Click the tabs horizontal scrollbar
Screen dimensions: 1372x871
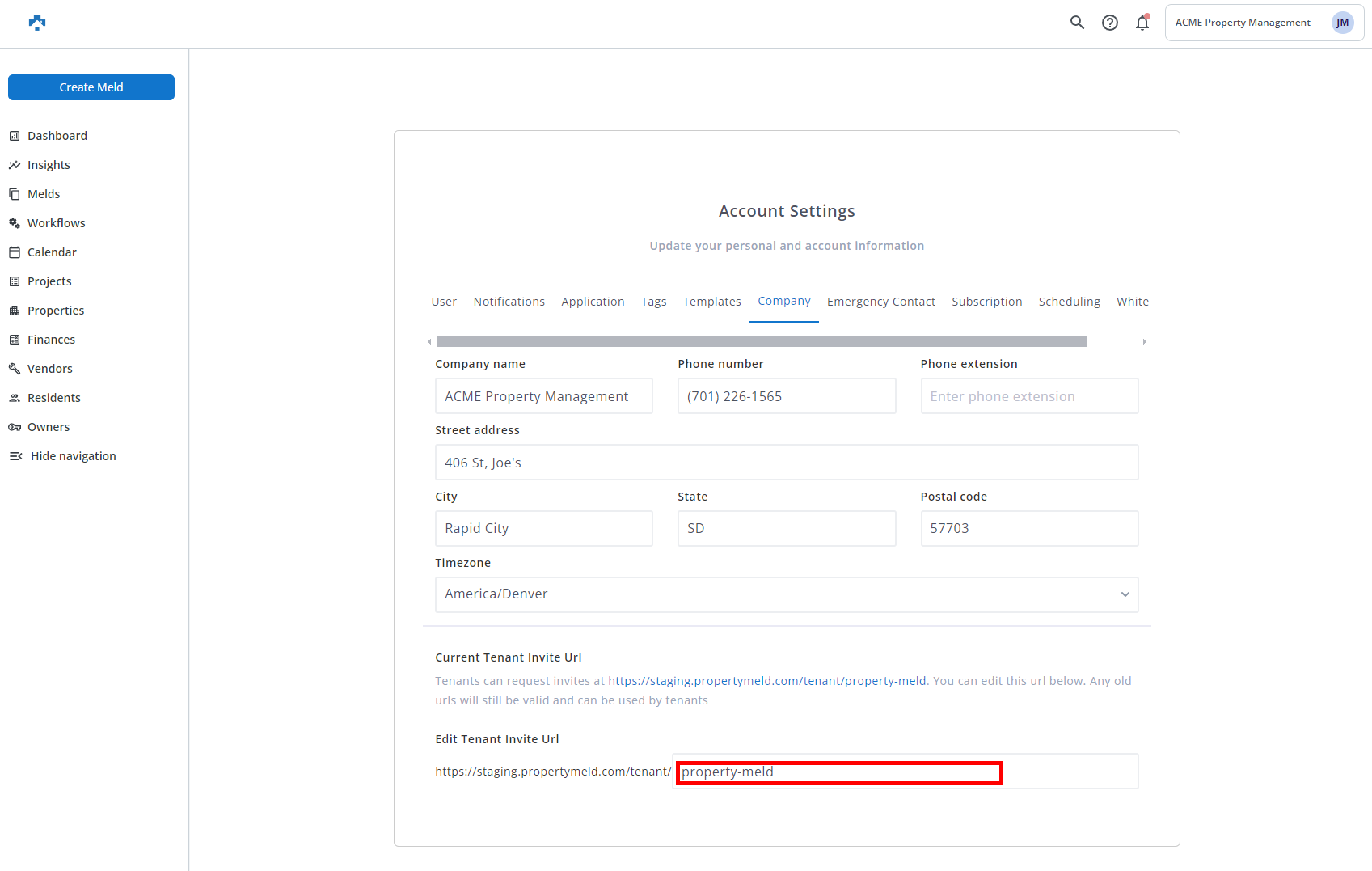760,342
